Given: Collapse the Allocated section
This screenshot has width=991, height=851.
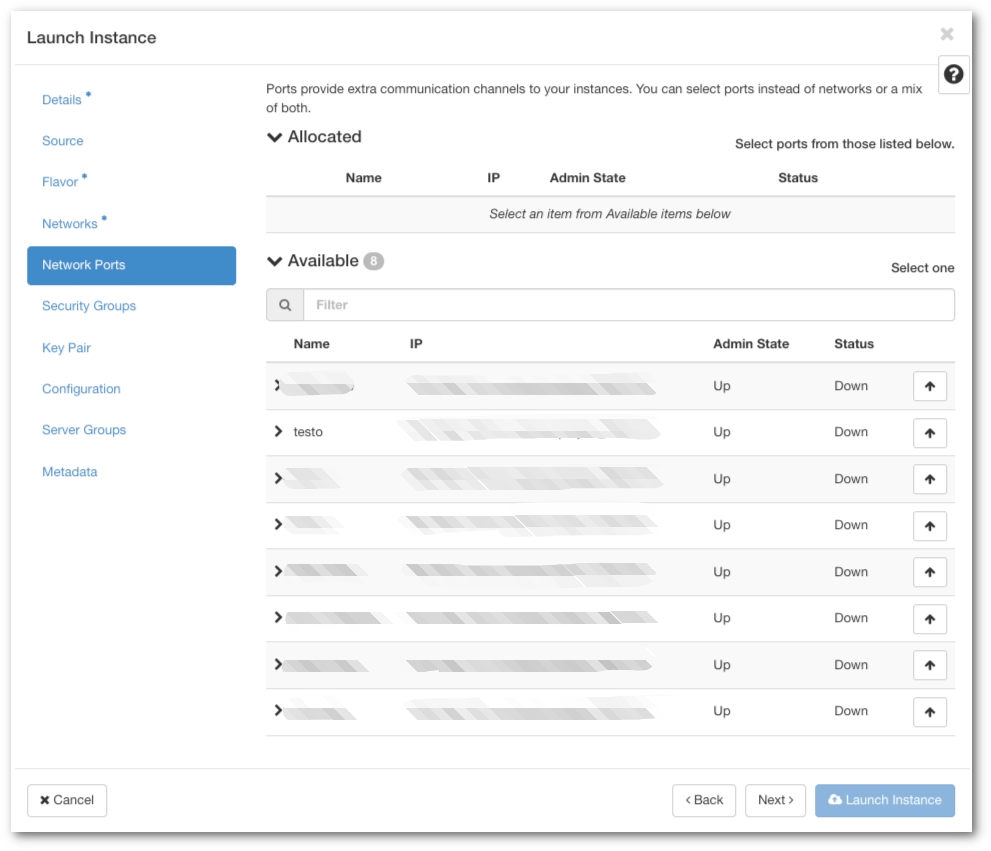Looking at the screenshot, I should (275, 137).
